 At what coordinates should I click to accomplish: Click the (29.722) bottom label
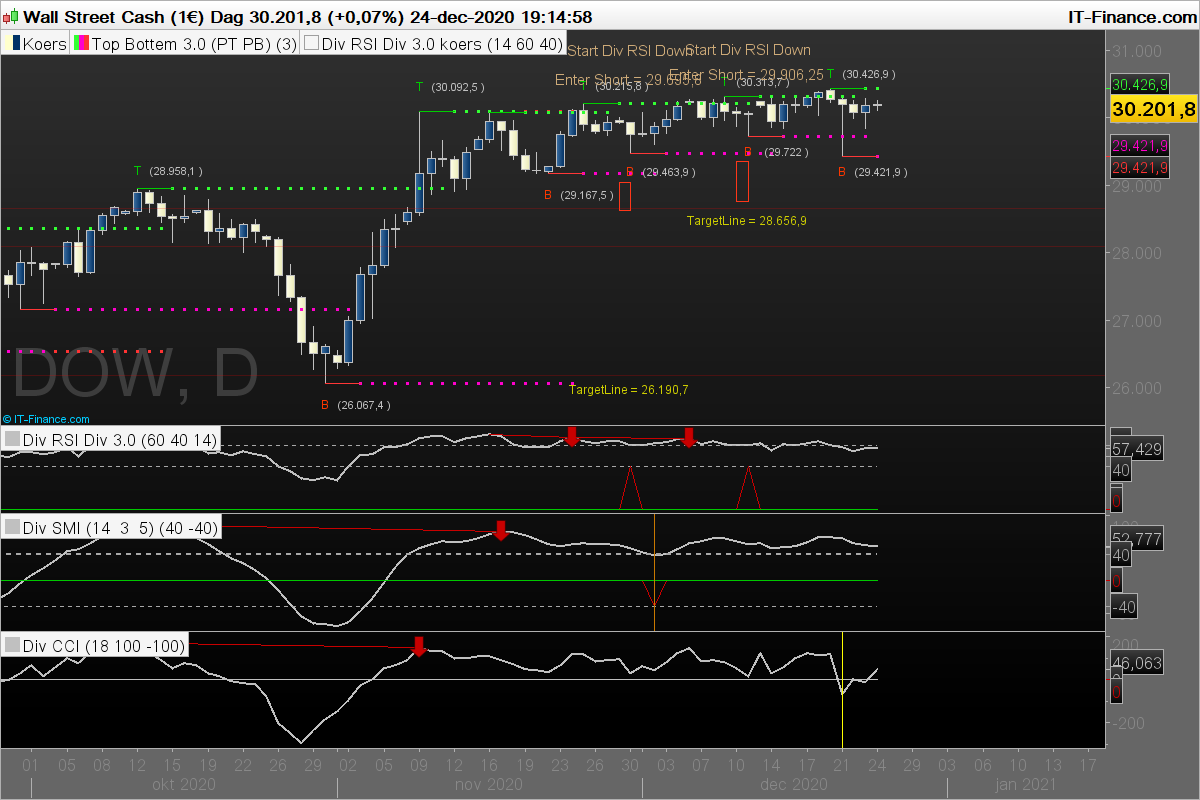pyautogui.click(x=786, y=152)
